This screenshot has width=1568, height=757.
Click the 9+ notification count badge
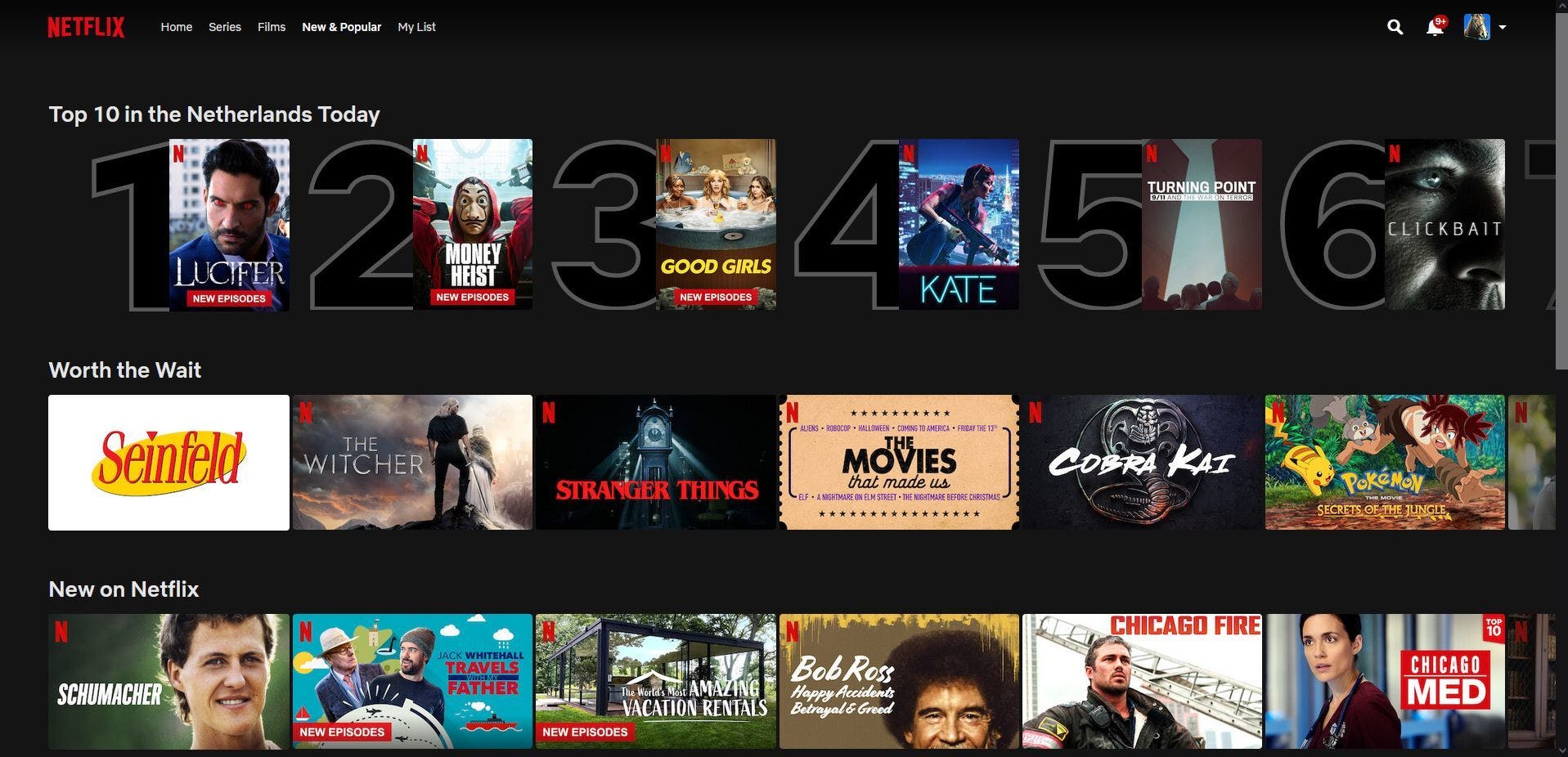1440,21
